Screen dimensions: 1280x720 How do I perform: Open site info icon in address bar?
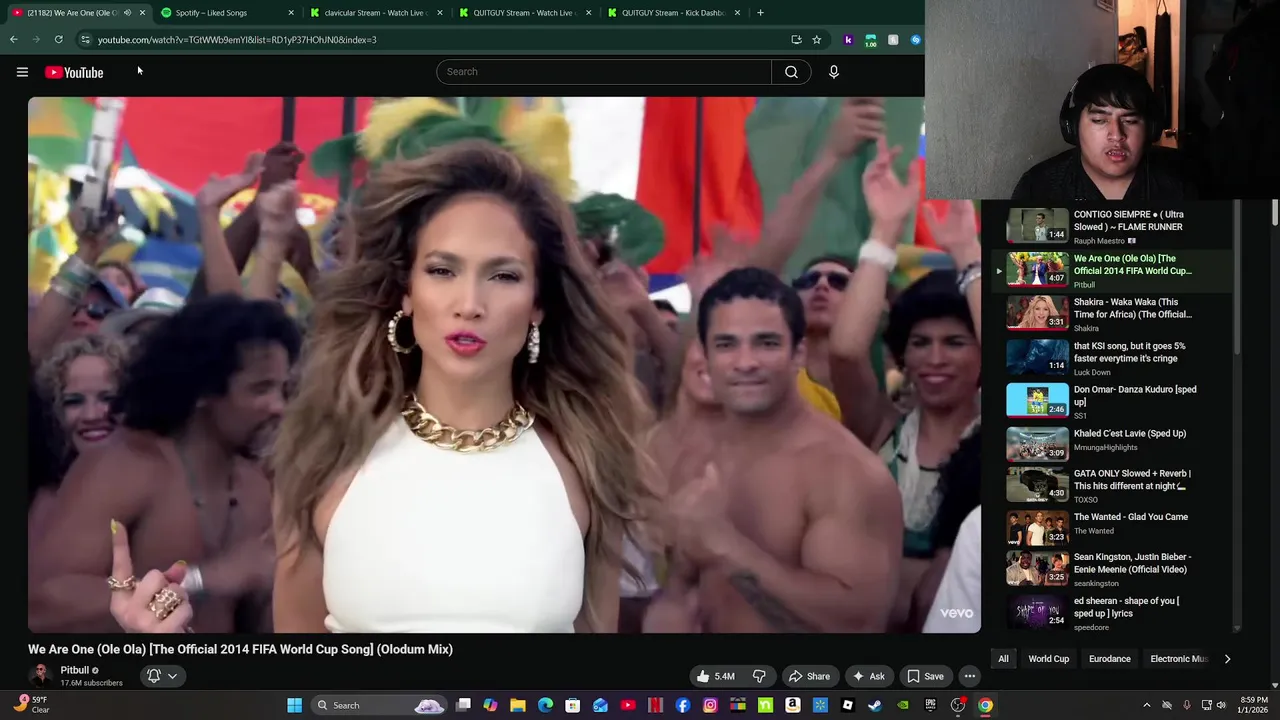pos(85,40)
